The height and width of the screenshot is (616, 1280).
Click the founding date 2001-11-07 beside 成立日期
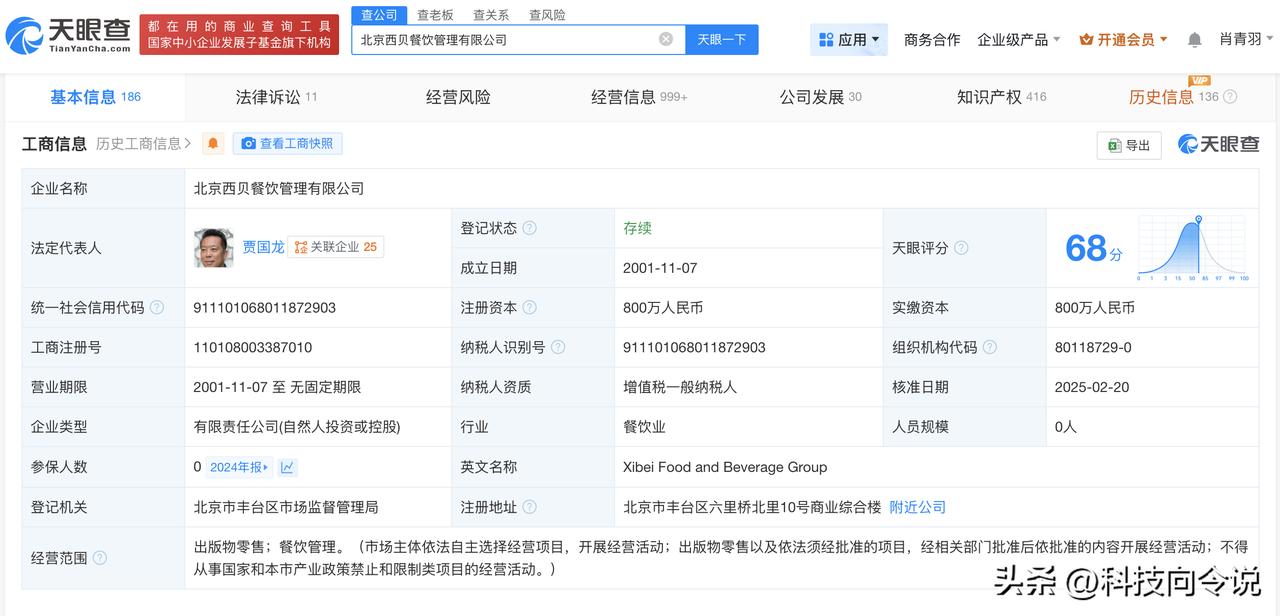[x=660, y=268]
